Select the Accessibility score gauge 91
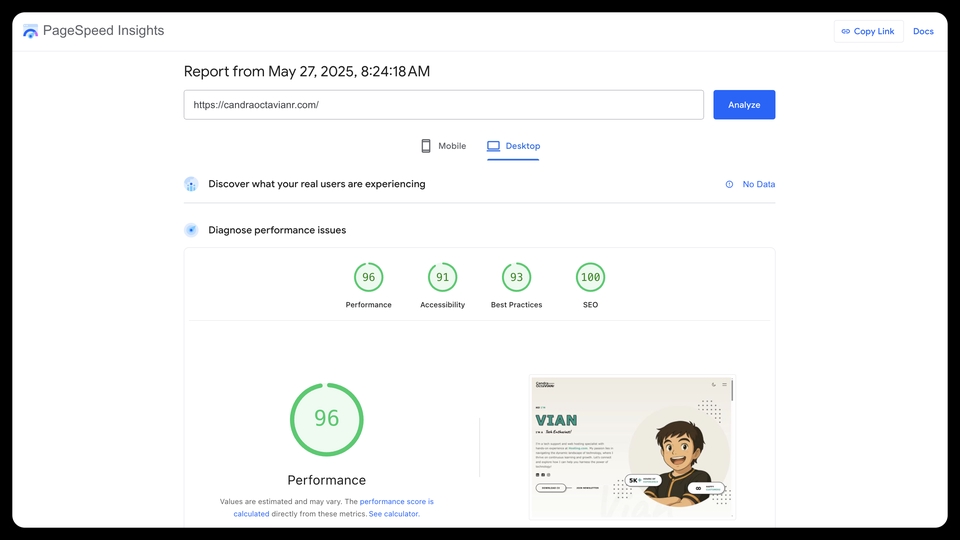The width and height of the screenshot is (960, 540). [443, 277]
